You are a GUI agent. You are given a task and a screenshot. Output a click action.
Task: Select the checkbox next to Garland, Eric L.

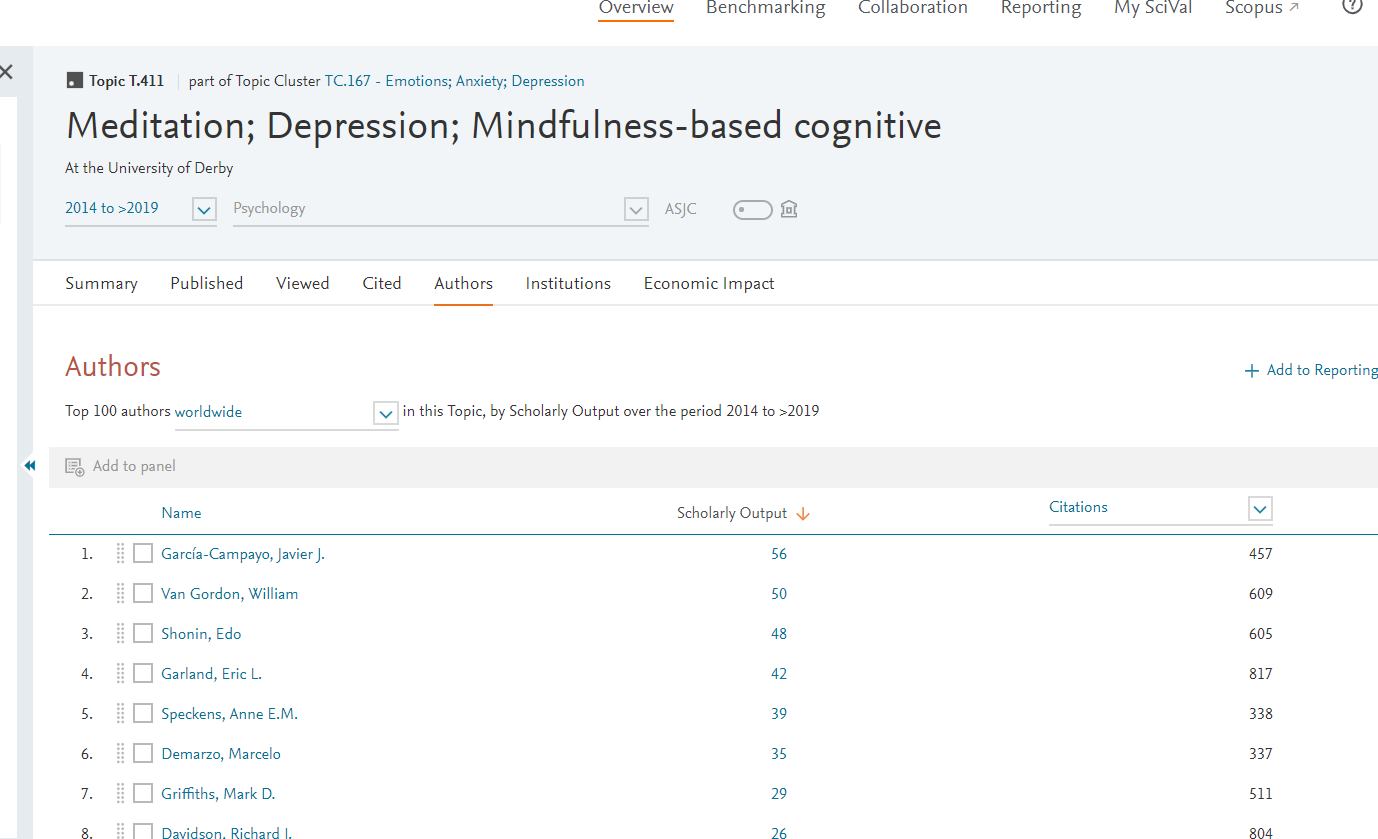(143, 674)
